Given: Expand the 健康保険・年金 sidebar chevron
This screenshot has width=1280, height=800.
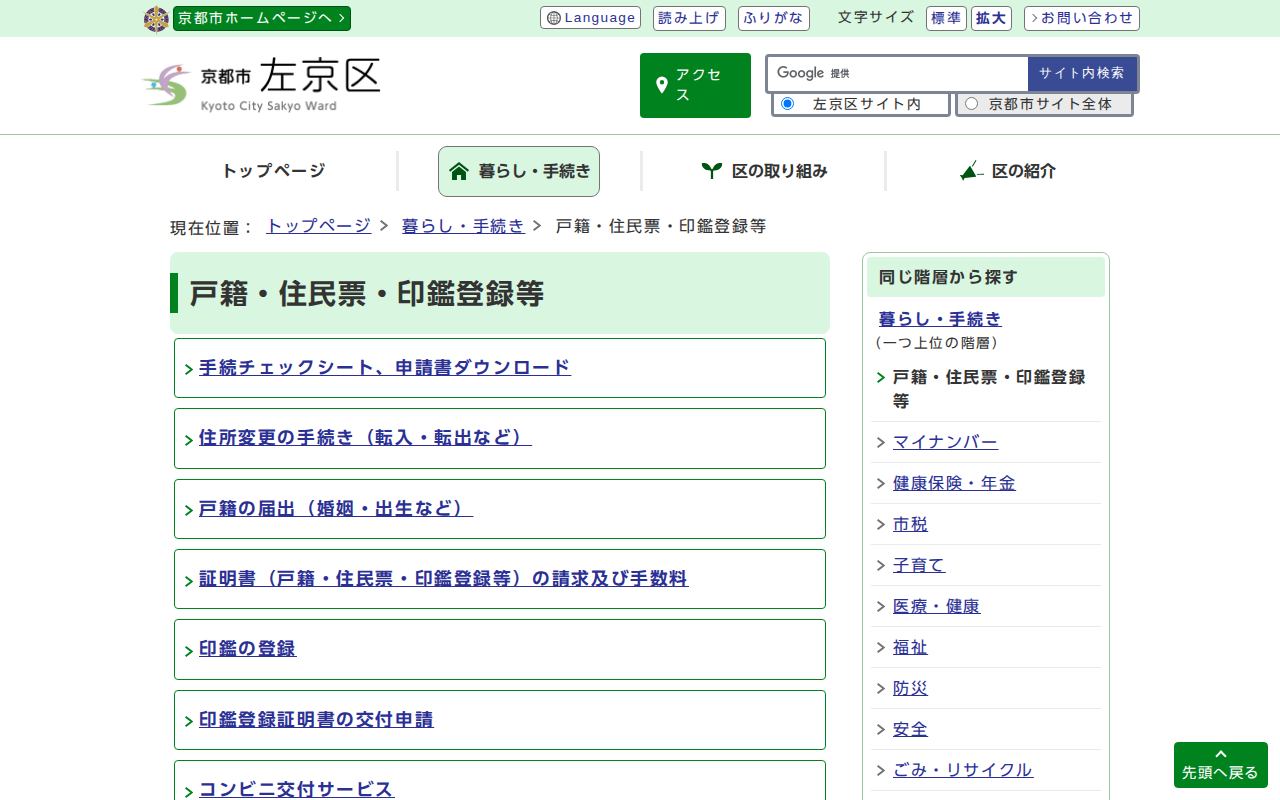Looking at the screenshot, I should coord(880,484).
